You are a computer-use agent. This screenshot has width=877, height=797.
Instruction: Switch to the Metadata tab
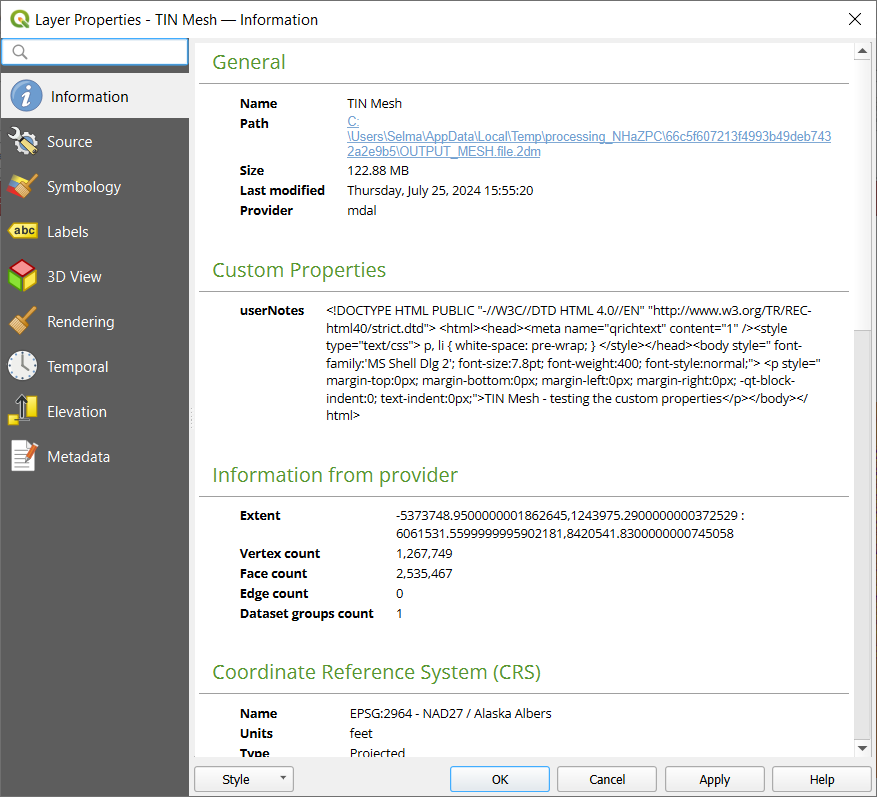(78, 457)
